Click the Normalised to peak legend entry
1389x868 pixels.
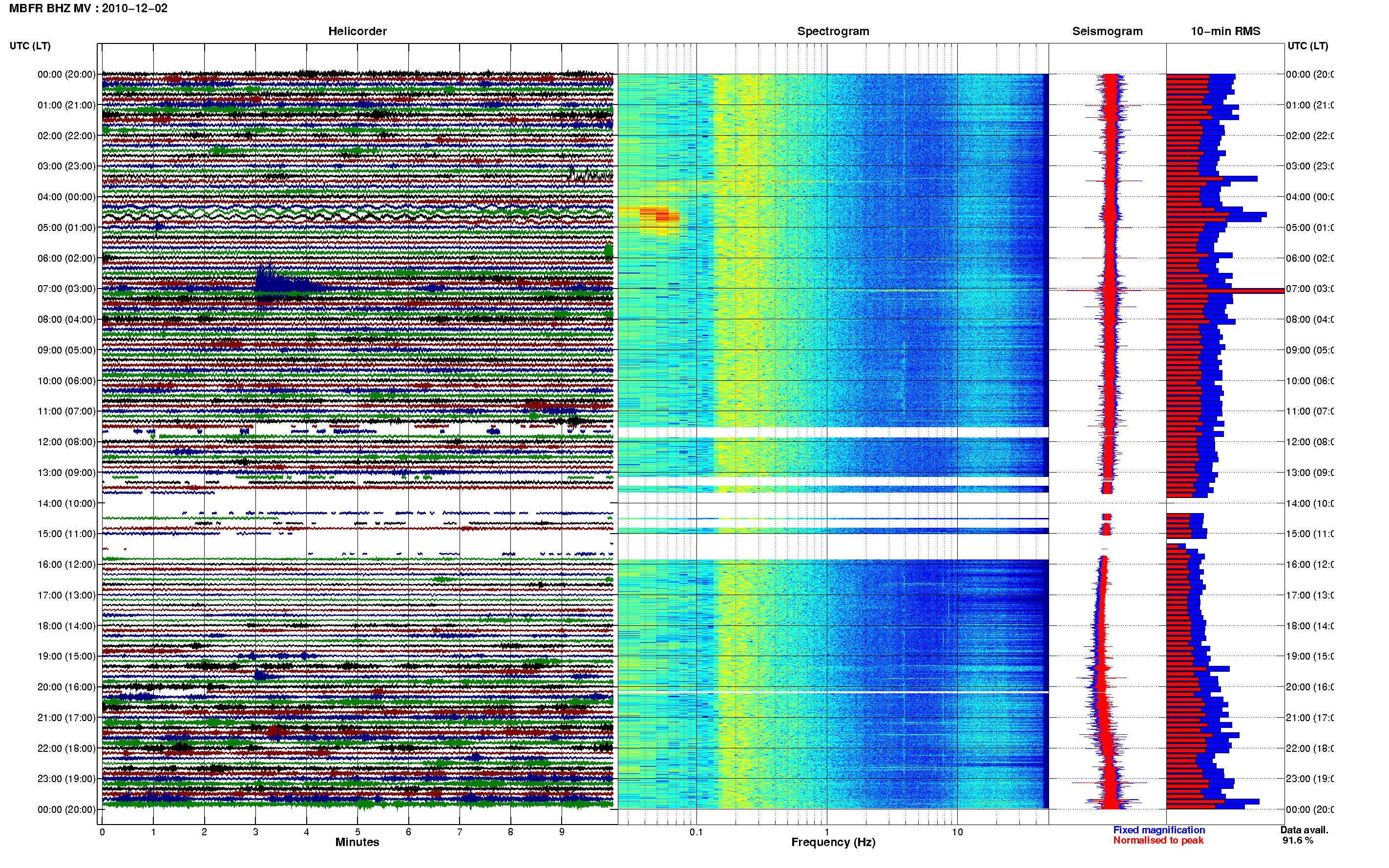[1158, 841]
